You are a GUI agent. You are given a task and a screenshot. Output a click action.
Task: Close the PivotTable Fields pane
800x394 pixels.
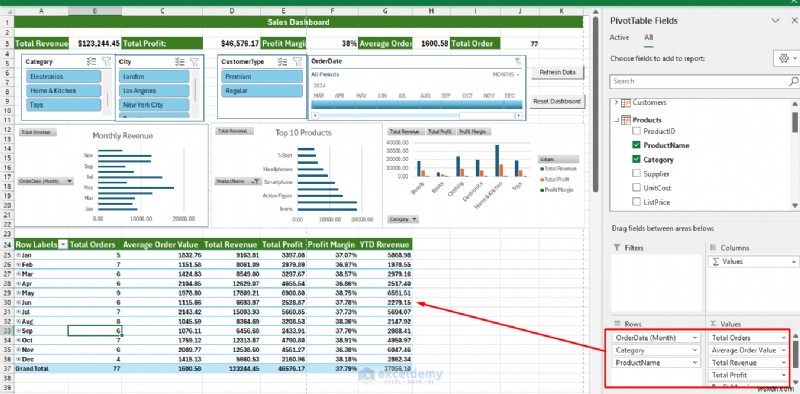pyautogui.click(x=795, y=20)
